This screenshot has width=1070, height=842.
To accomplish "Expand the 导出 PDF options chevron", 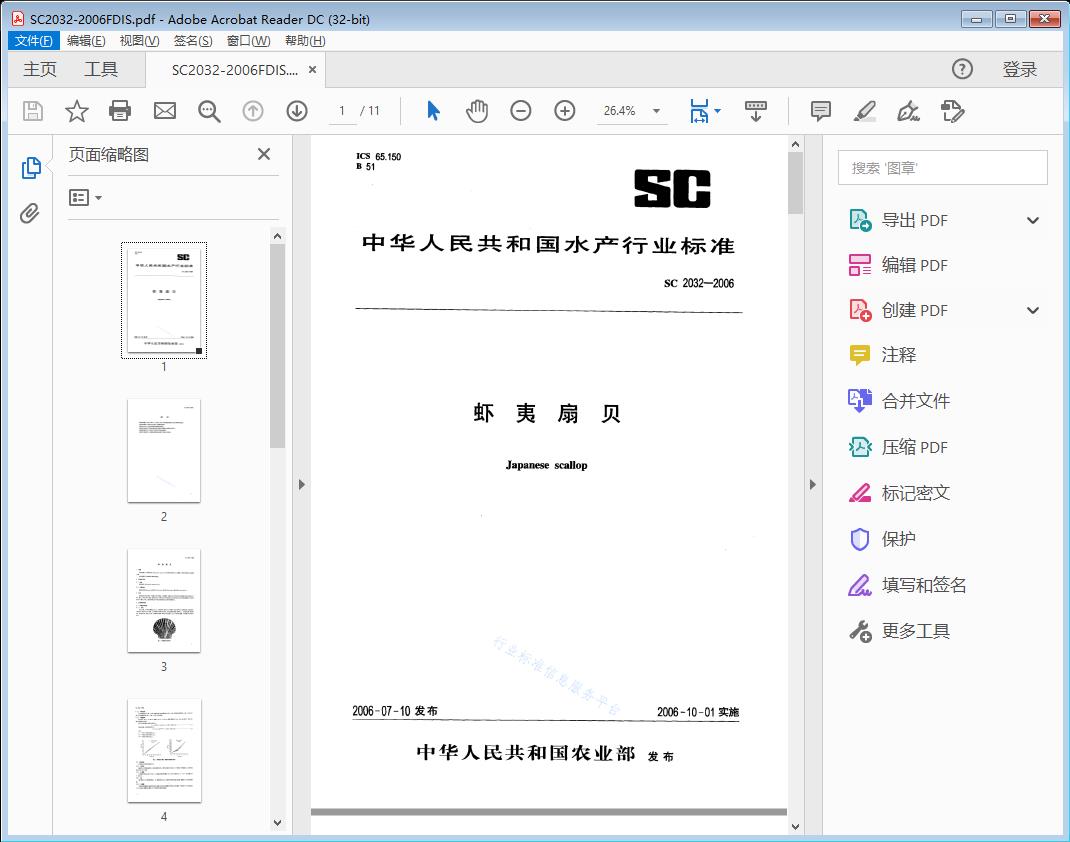I will click(x=1032, y=219).
